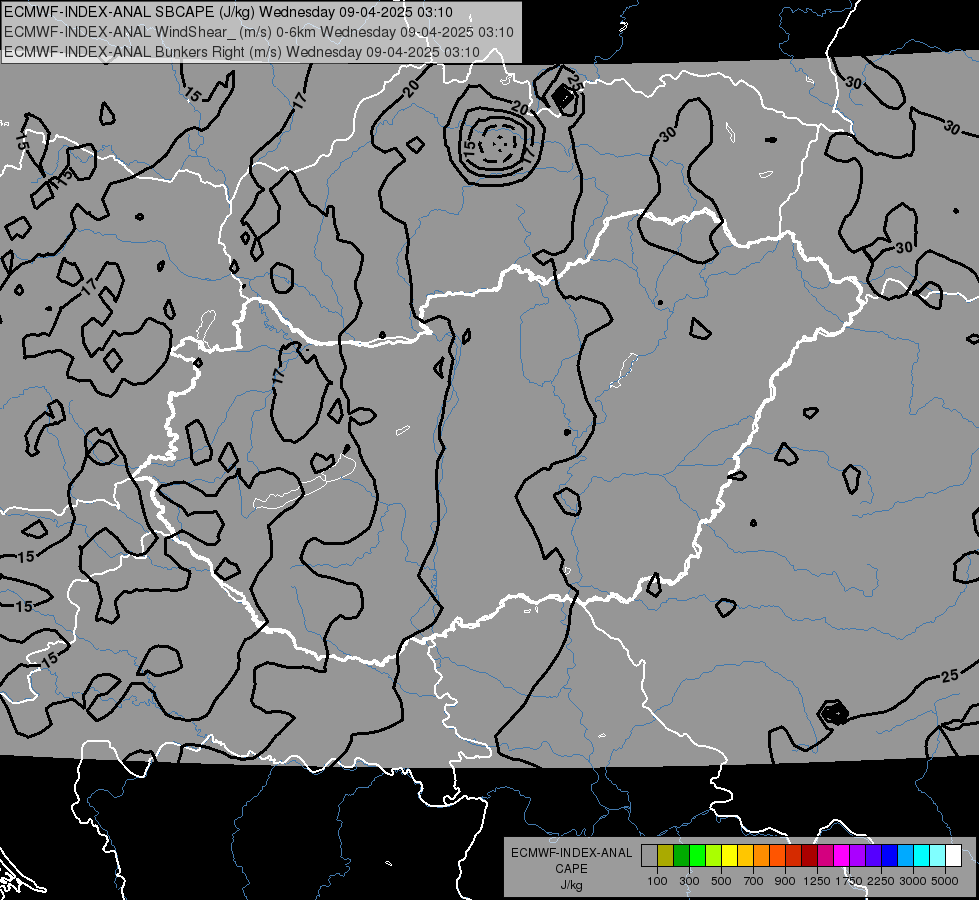Choose the brick red swatch right of the 900 tick
Image resolution: width=979 pixels, height=900 pixels.
point(794,856)
